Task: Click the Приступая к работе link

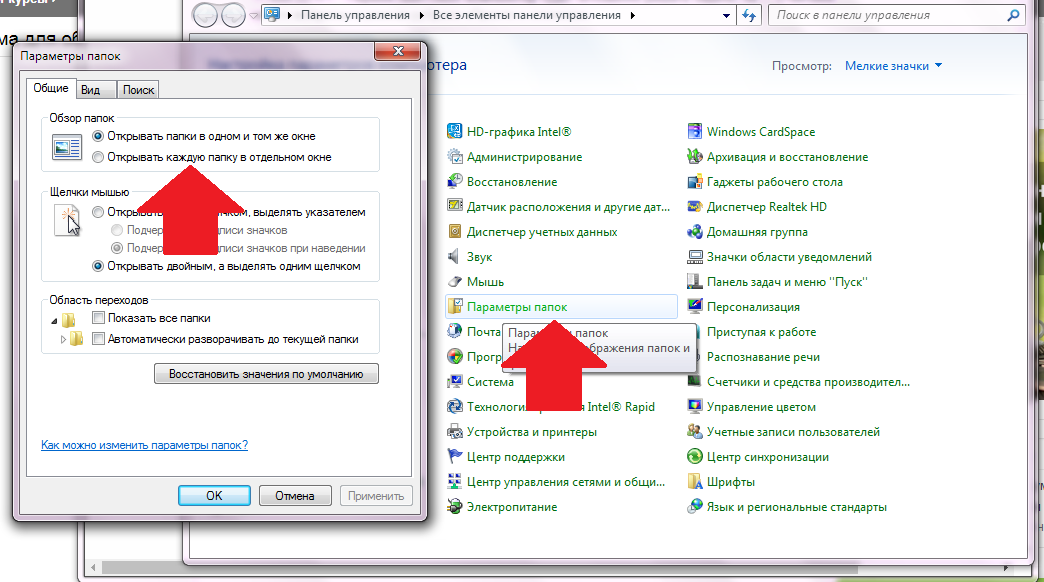Action: point(761,332)
